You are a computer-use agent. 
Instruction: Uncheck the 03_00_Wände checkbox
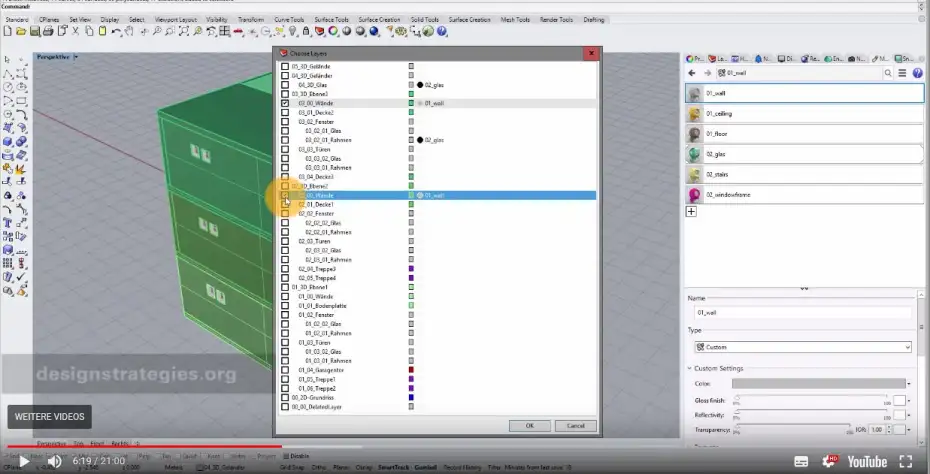(x=285, y=103)
